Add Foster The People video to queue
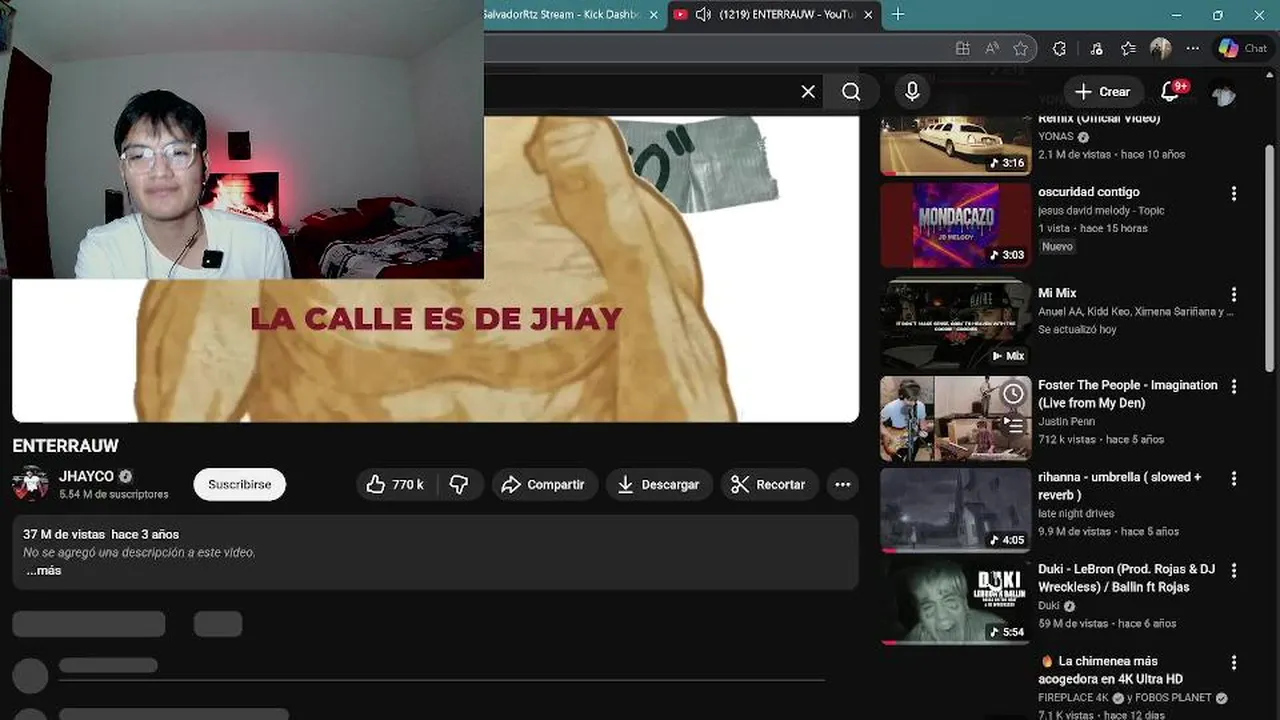The width and height of the screenshot is (1280, 720). [1013, 426]
